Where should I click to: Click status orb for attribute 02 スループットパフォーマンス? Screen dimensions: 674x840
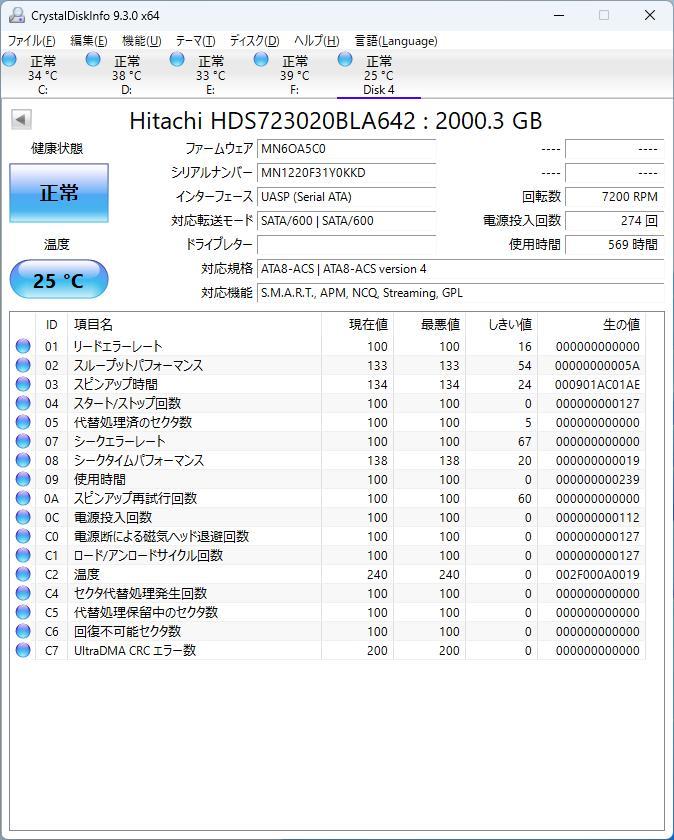click(23, 365)
